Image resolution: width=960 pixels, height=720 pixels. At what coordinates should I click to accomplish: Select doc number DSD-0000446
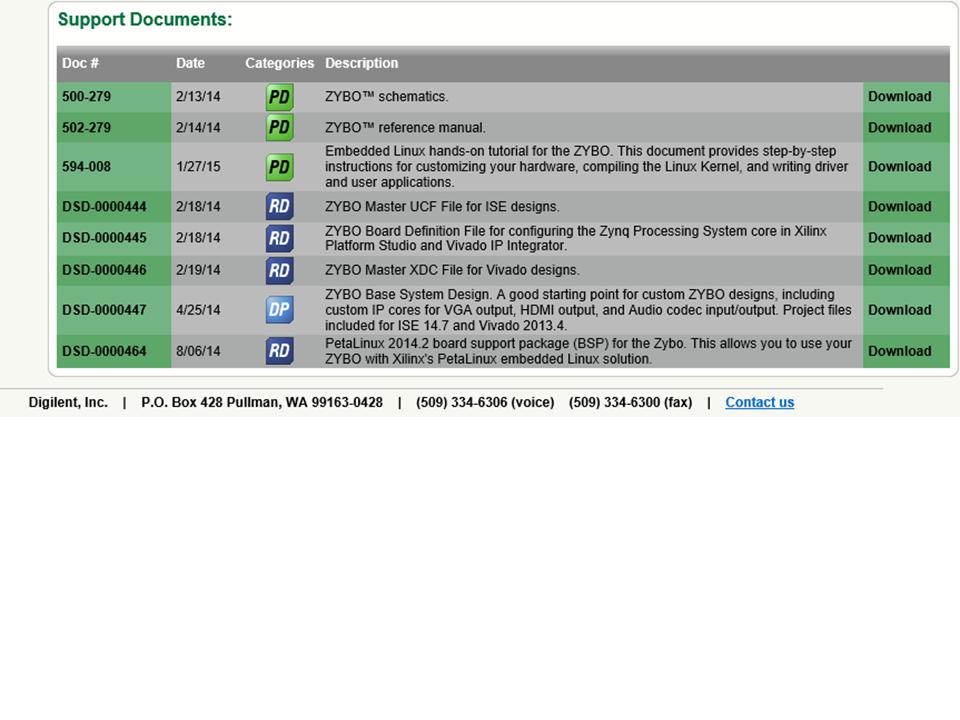104,270
